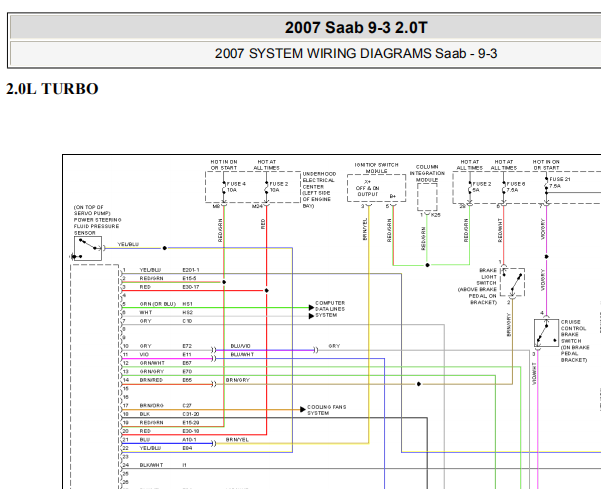This screenshot has width=601, height=489.
Task: Click connector code 'E30-10' on pin 20
Action: (x=190, y=431)
